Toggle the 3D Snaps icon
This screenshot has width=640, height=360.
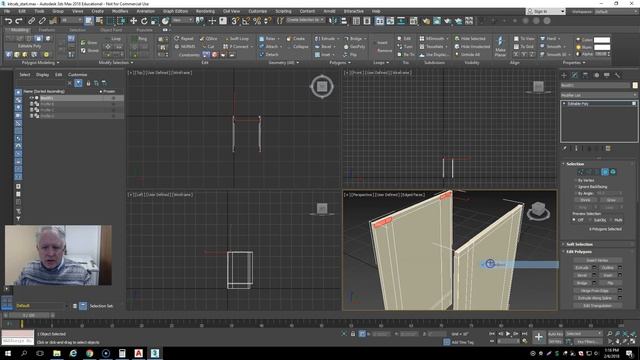235,20
